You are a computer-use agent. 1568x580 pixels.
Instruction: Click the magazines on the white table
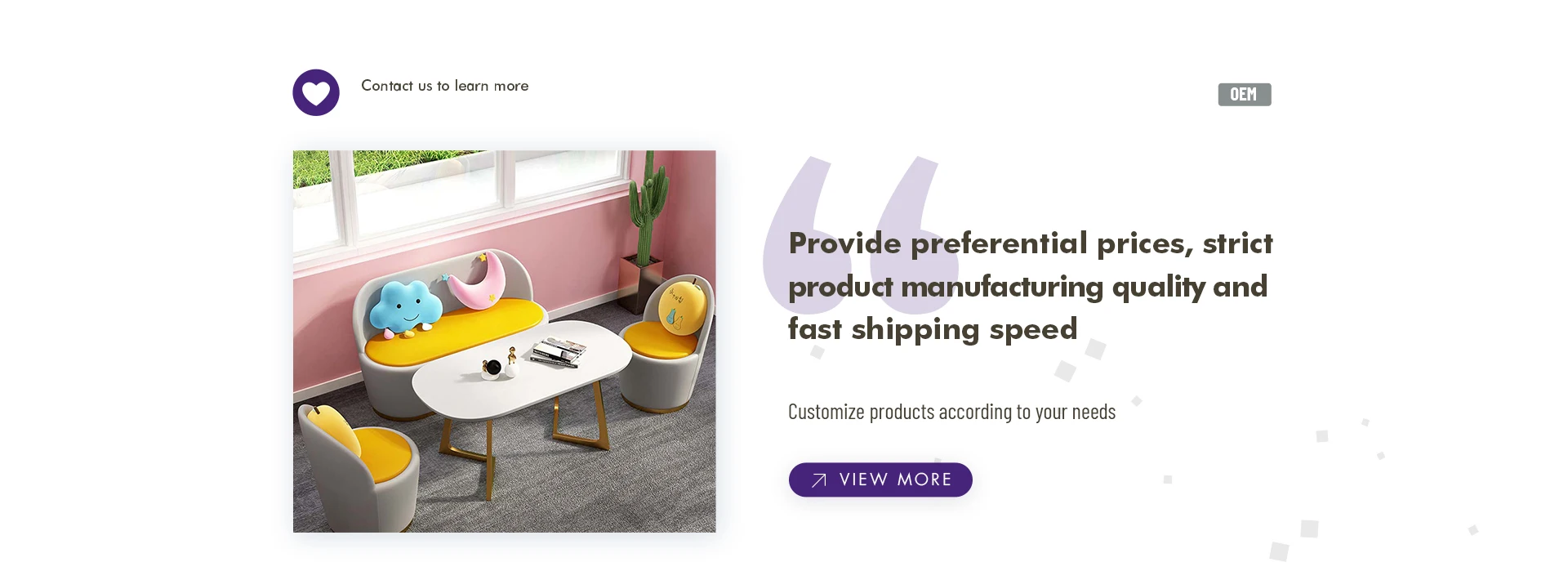tap(559, 352)
